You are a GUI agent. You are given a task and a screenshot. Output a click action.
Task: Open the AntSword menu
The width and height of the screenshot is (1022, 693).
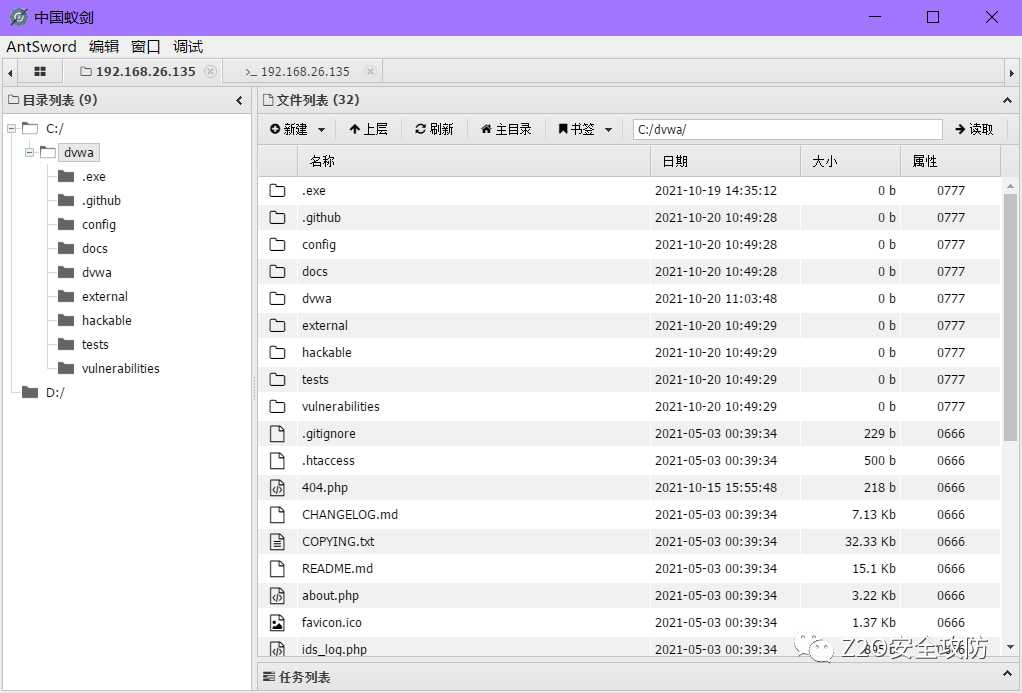point(41,47)
